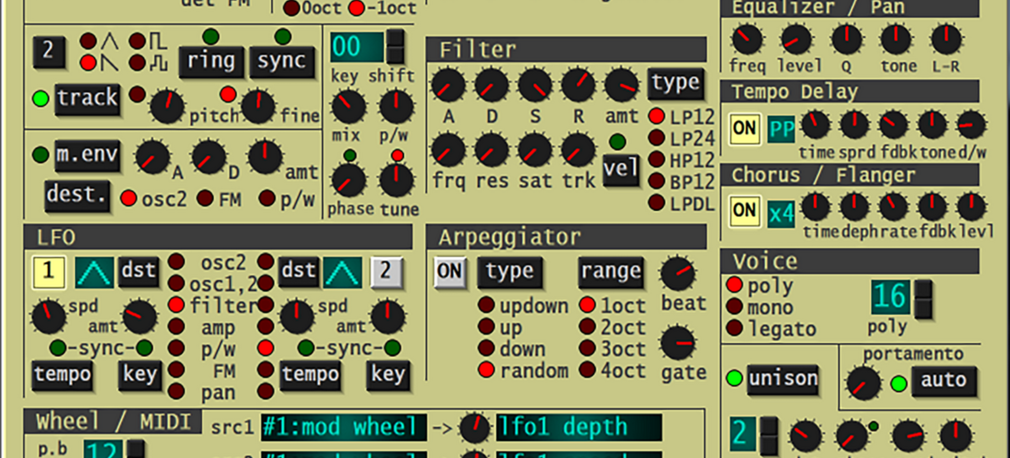Toggle the Tempo Delay ON switch
The image size is (1010, 458).
[745, 128]
